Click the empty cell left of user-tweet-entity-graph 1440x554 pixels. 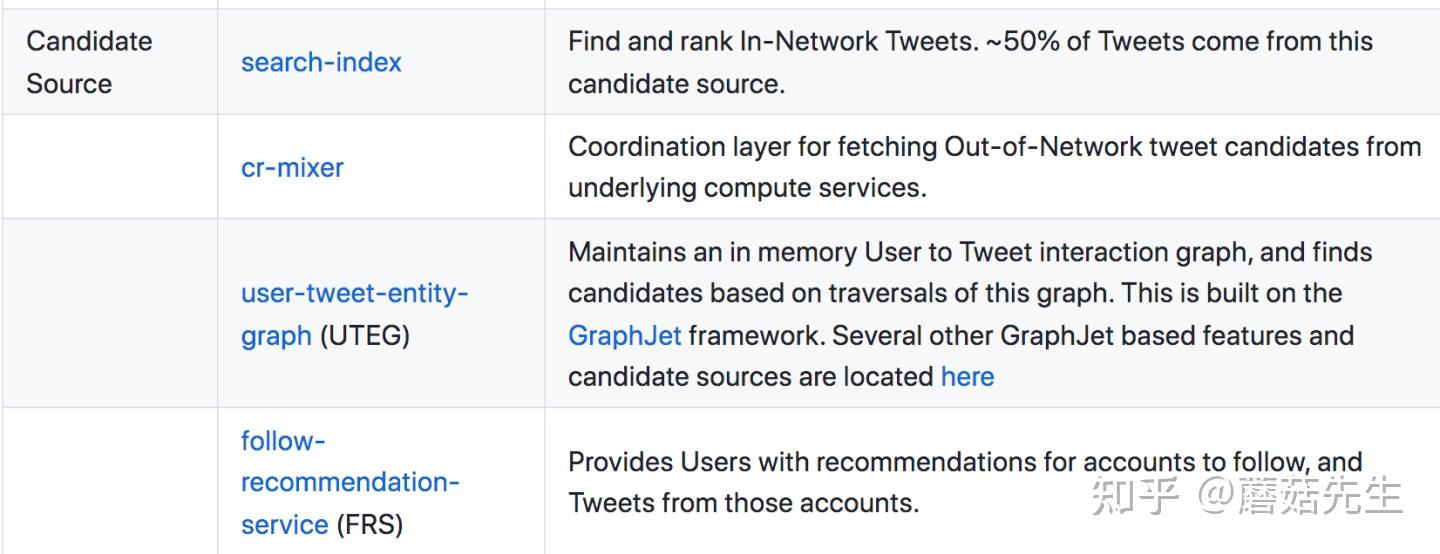coord(109,314)
